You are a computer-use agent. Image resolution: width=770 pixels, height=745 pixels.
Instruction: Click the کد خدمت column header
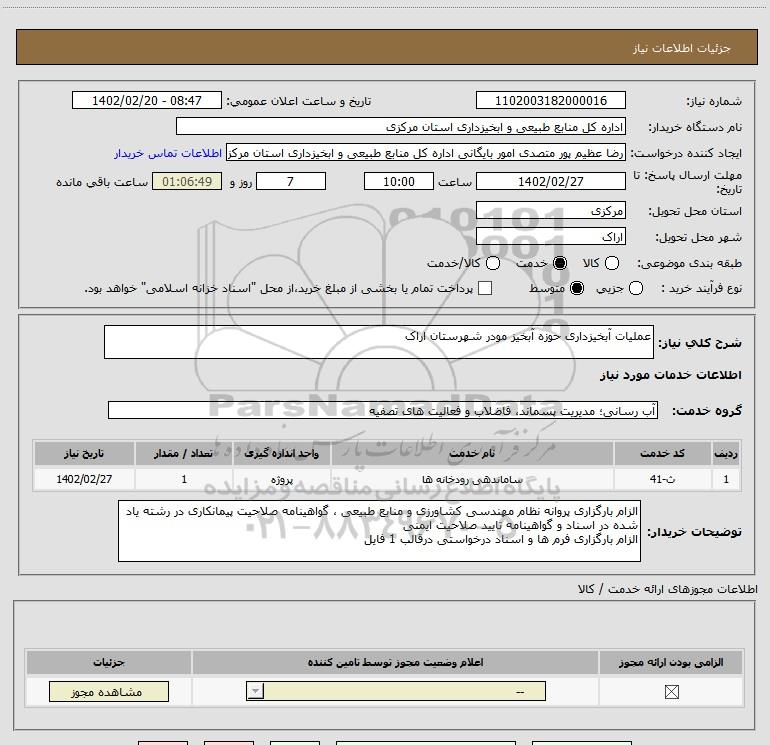[x=662, y=453]
